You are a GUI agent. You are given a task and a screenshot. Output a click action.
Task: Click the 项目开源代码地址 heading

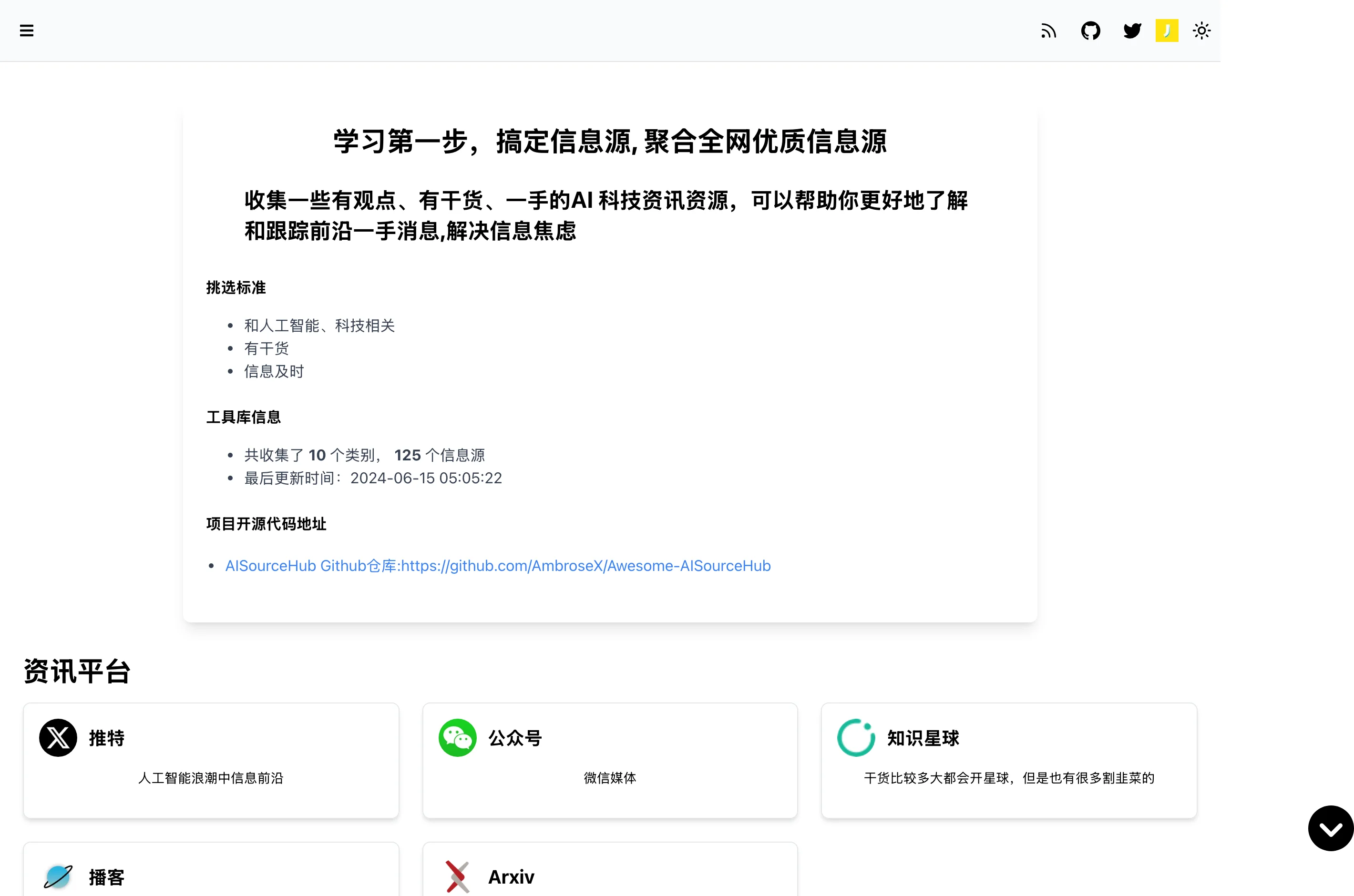[x=267, y=524]
